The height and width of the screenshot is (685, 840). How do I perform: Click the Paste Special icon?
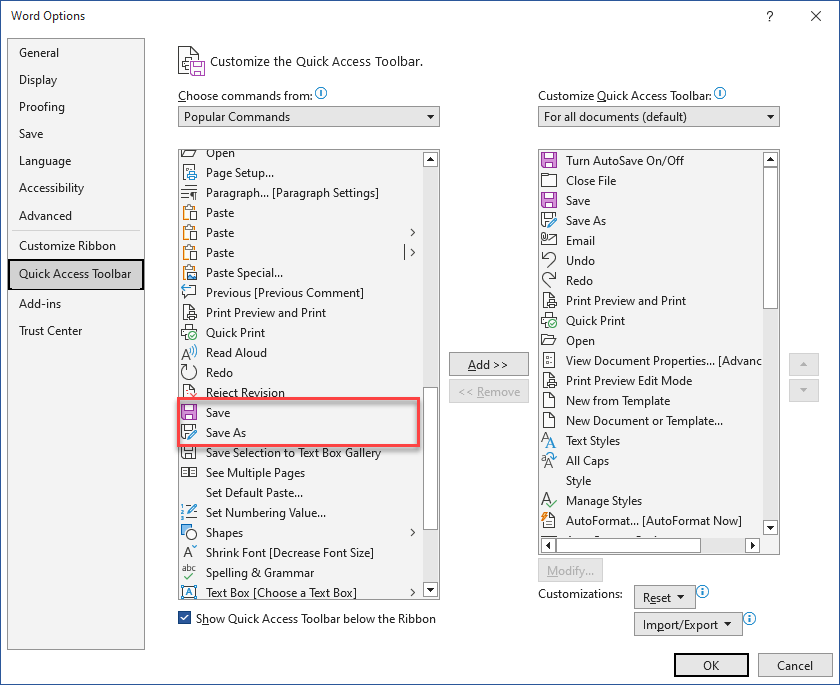(x=190, y=273)
